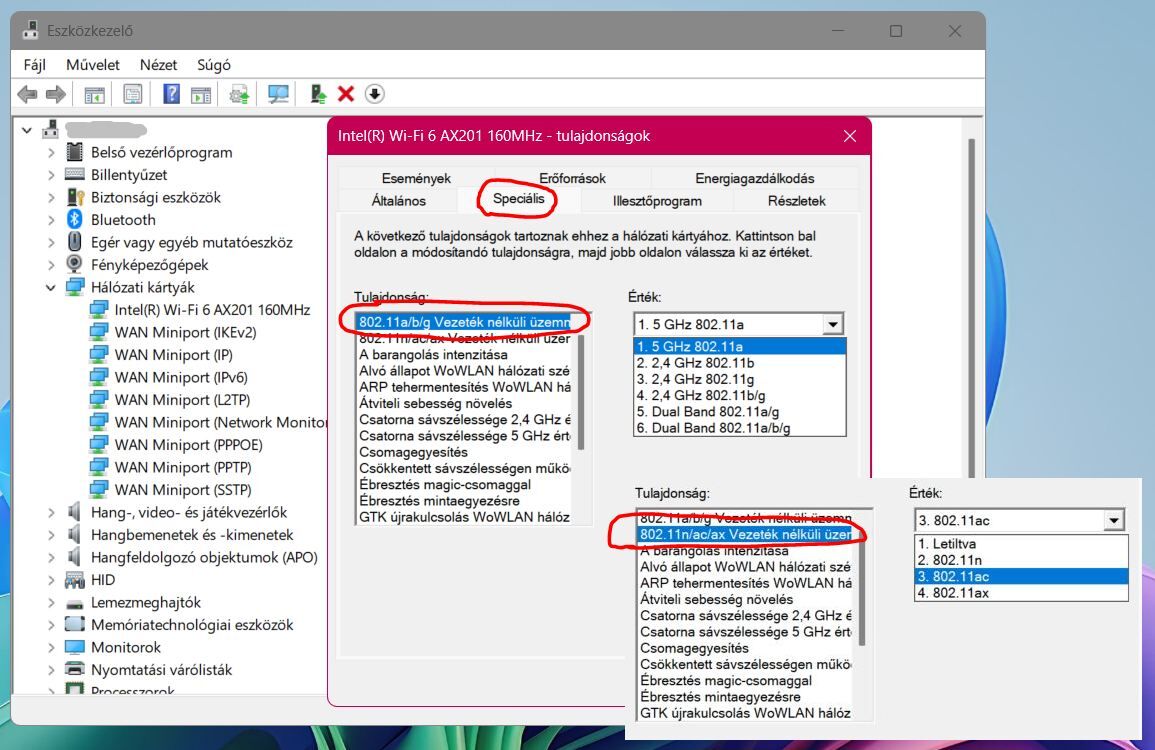The height and width of the screenshot is (750, 1155).
Task: Toggle the console tree toolbar icon
Action: pyautogui.click(x=94, y=94)
